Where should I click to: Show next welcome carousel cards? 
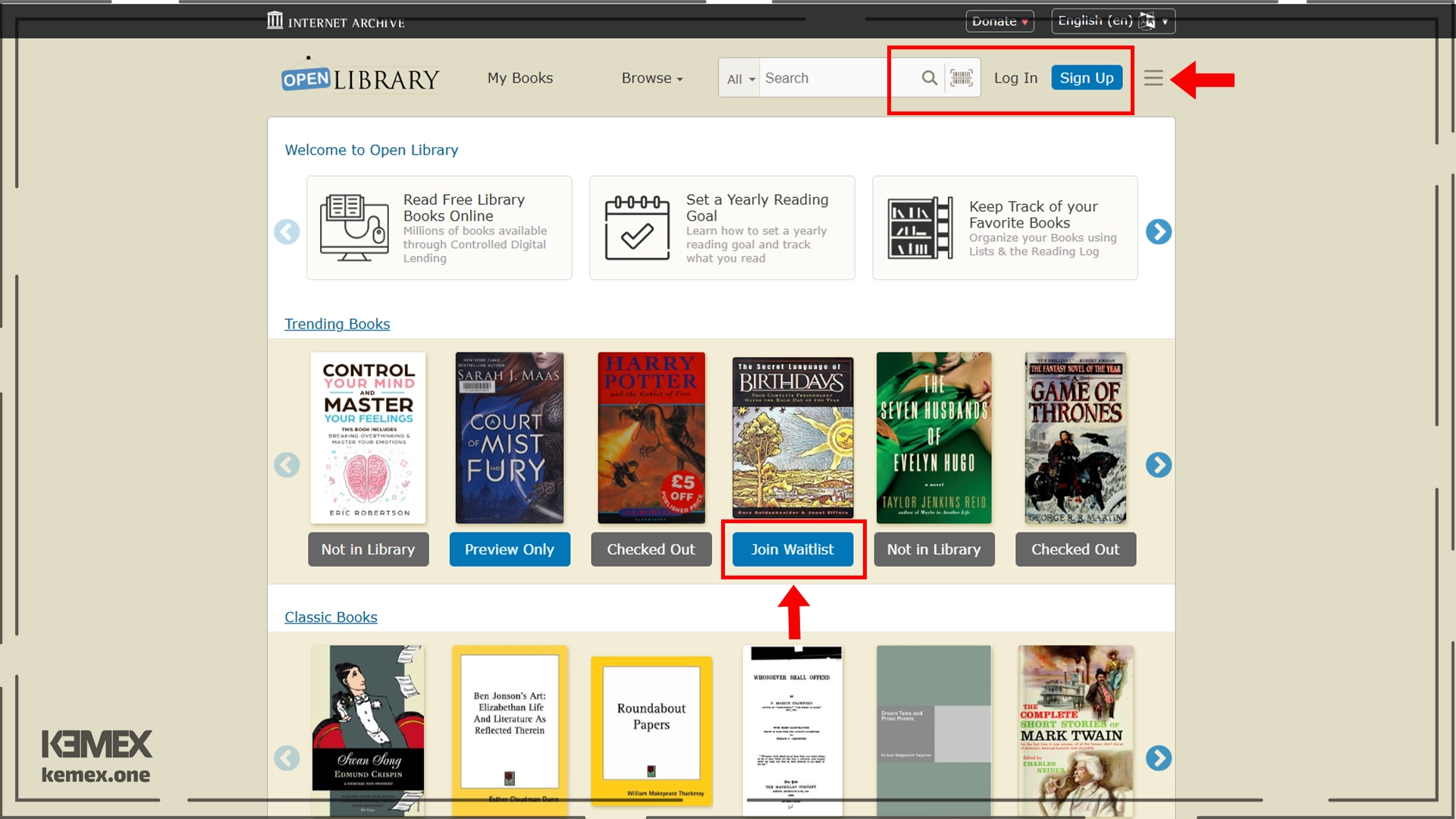pos(1158,231)
